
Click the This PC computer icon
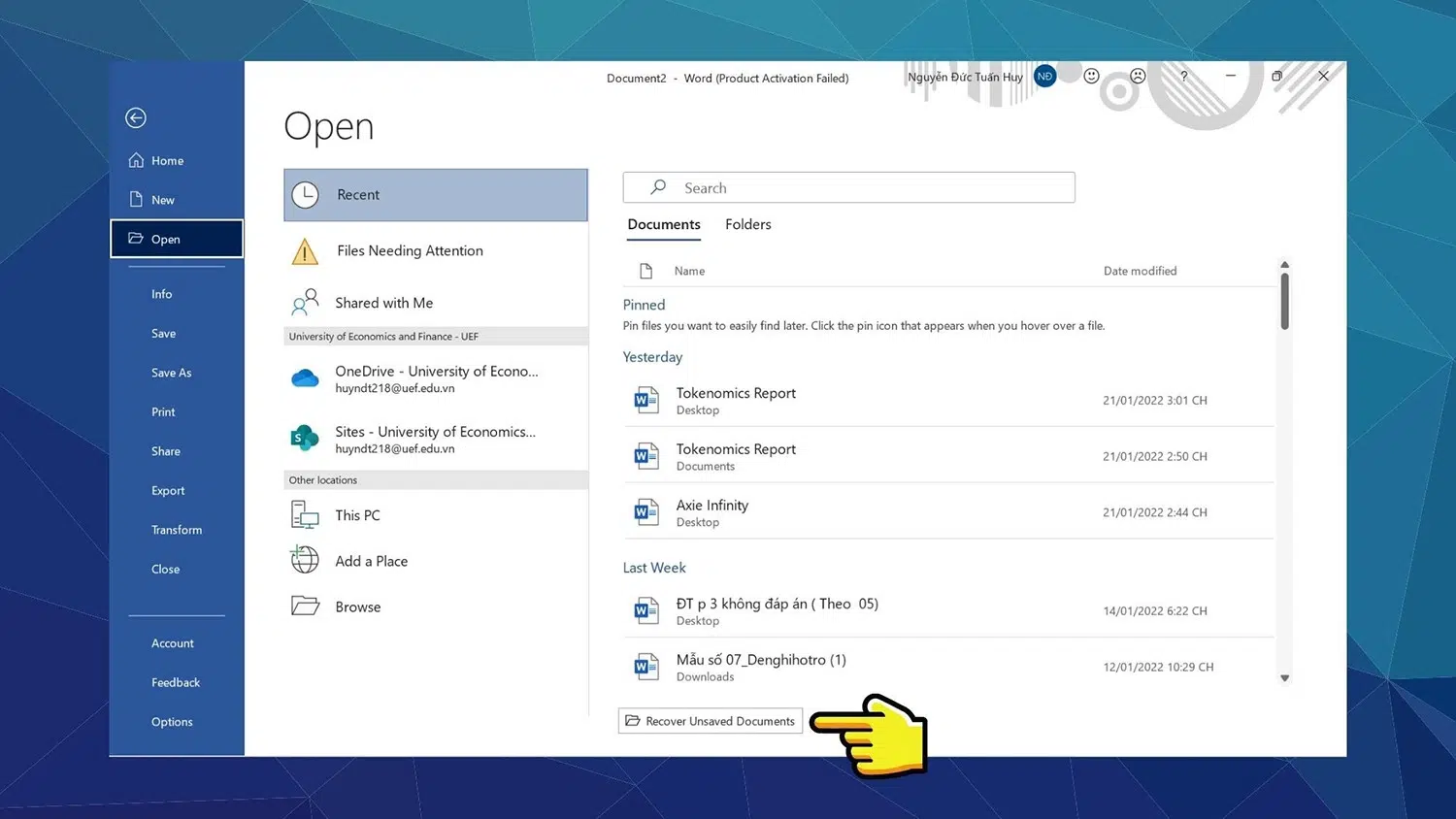coord(305,514)
